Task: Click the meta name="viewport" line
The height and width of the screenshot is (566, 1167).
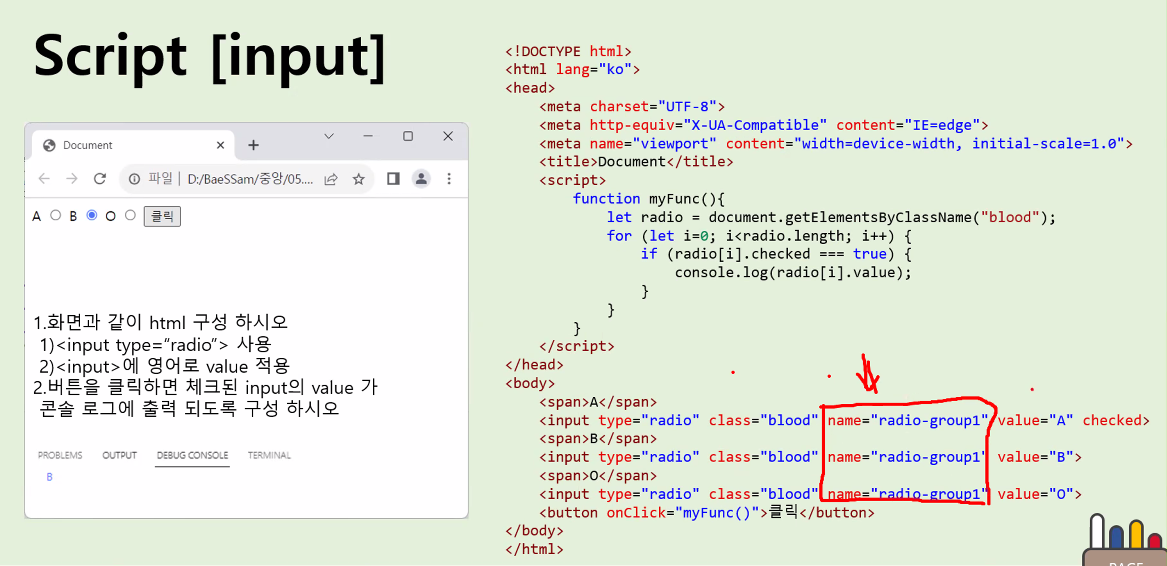Action: click(x=836, y=144)
